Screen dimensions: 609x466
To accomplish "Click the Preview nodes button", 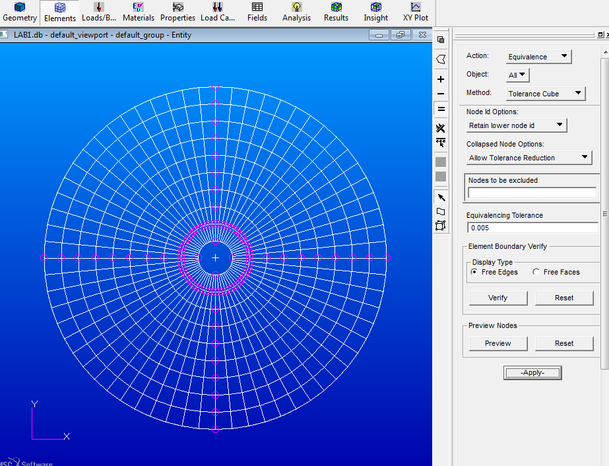I will (x=498, y=343).
